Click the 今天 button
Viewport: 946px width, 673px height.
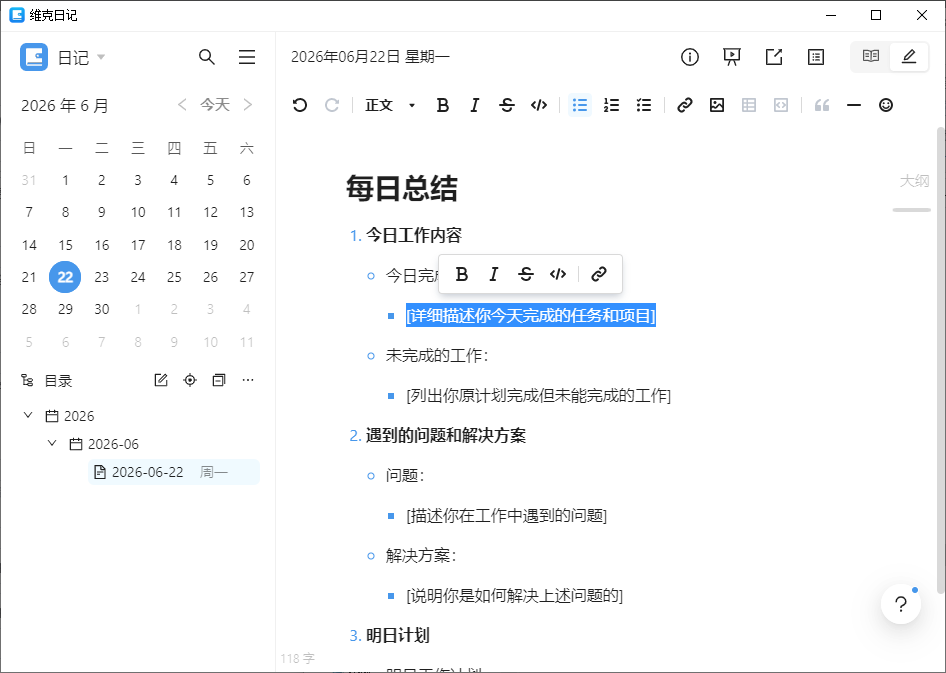(215, 105)
